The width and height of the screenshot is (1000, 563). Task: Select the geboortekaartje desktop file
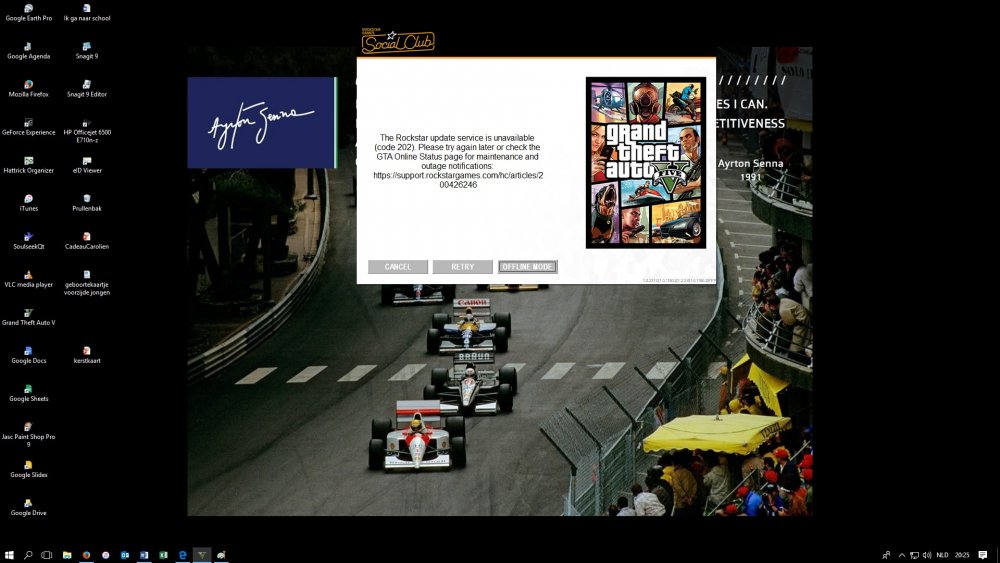click(x=87, y=282)
